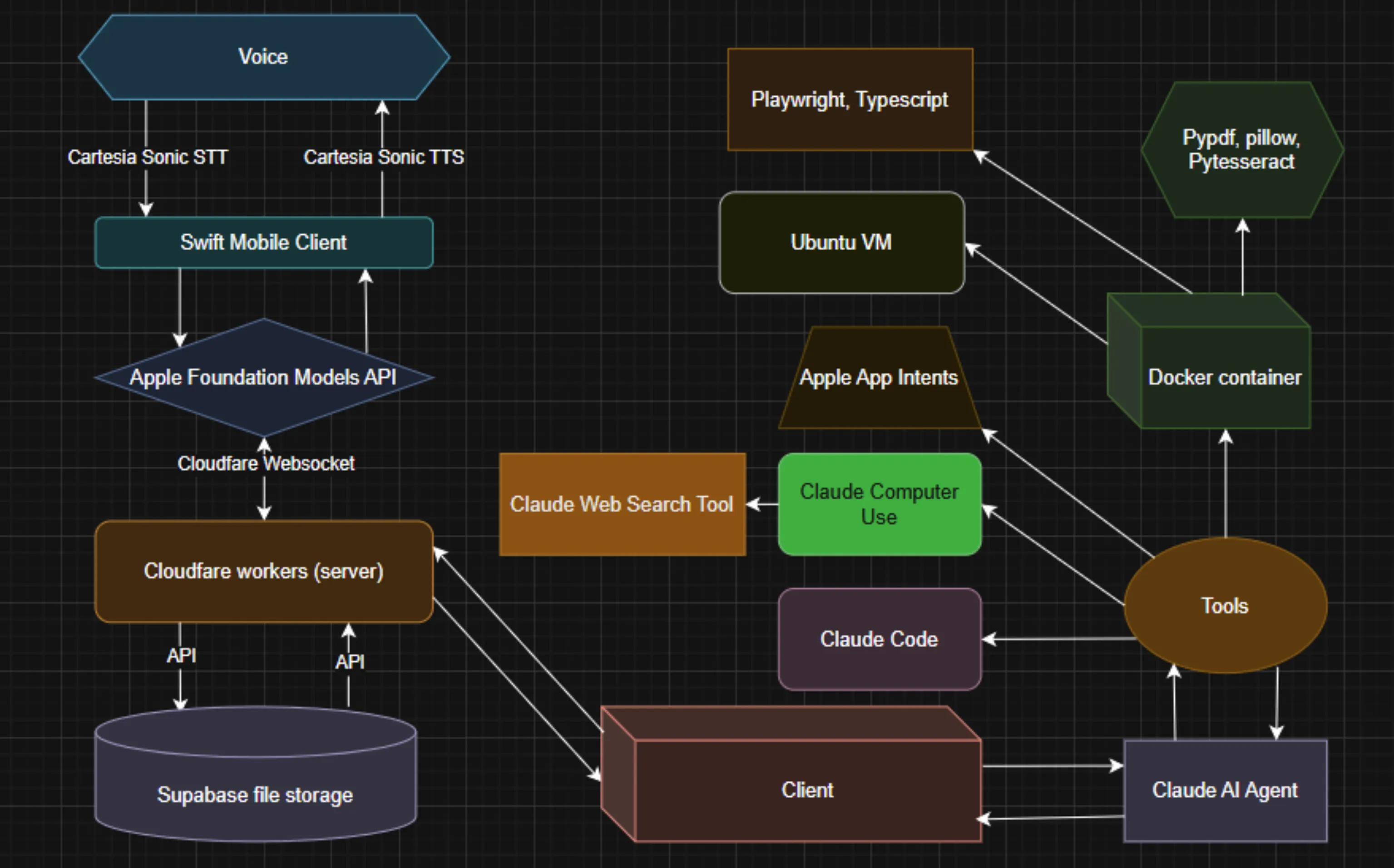This screenshot has height=868, width=1394.
Task: Click the Ubuntu VM rounded box
Action: point(841,242)
